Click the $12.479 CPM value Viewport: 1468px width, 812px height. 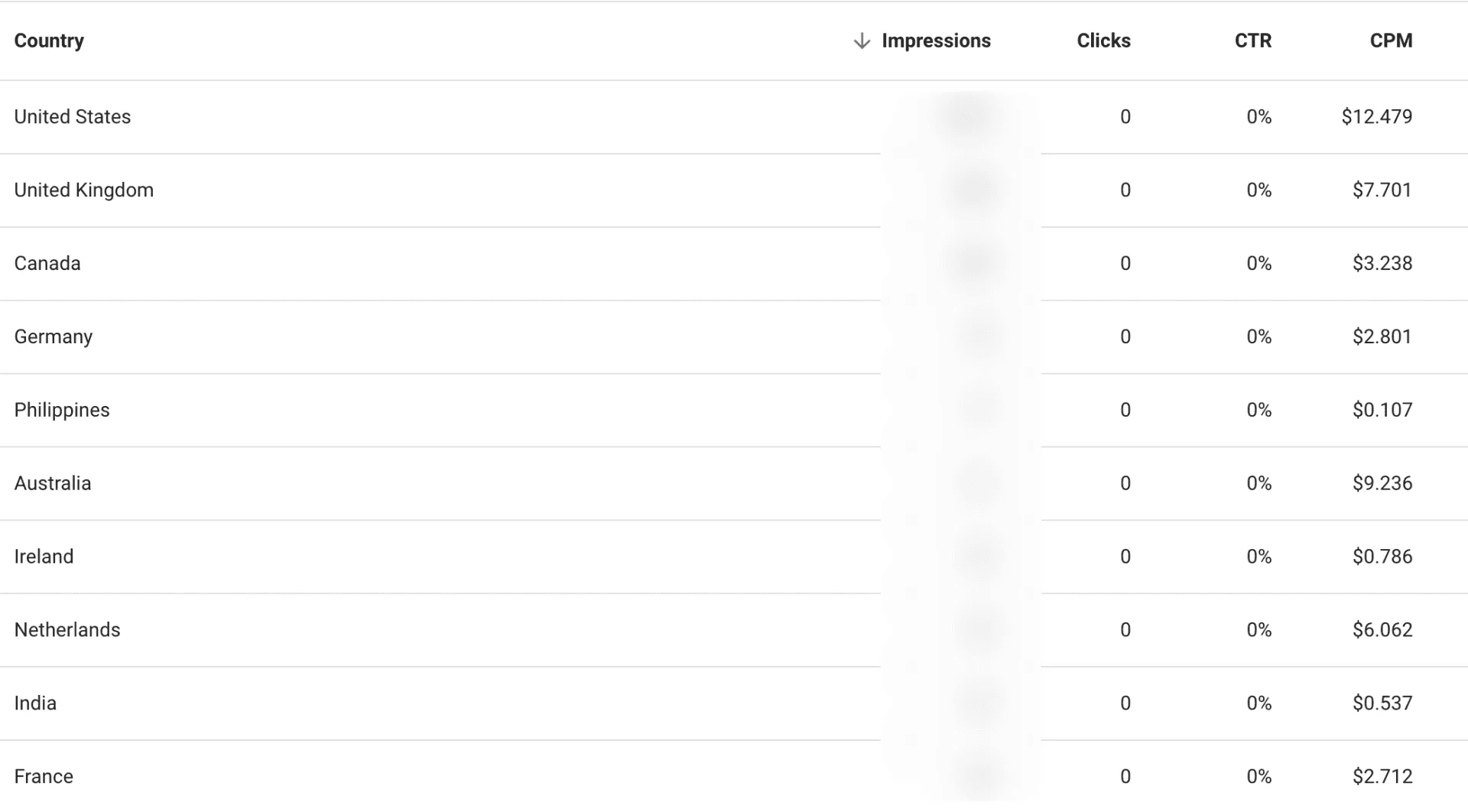(1376, 117)
